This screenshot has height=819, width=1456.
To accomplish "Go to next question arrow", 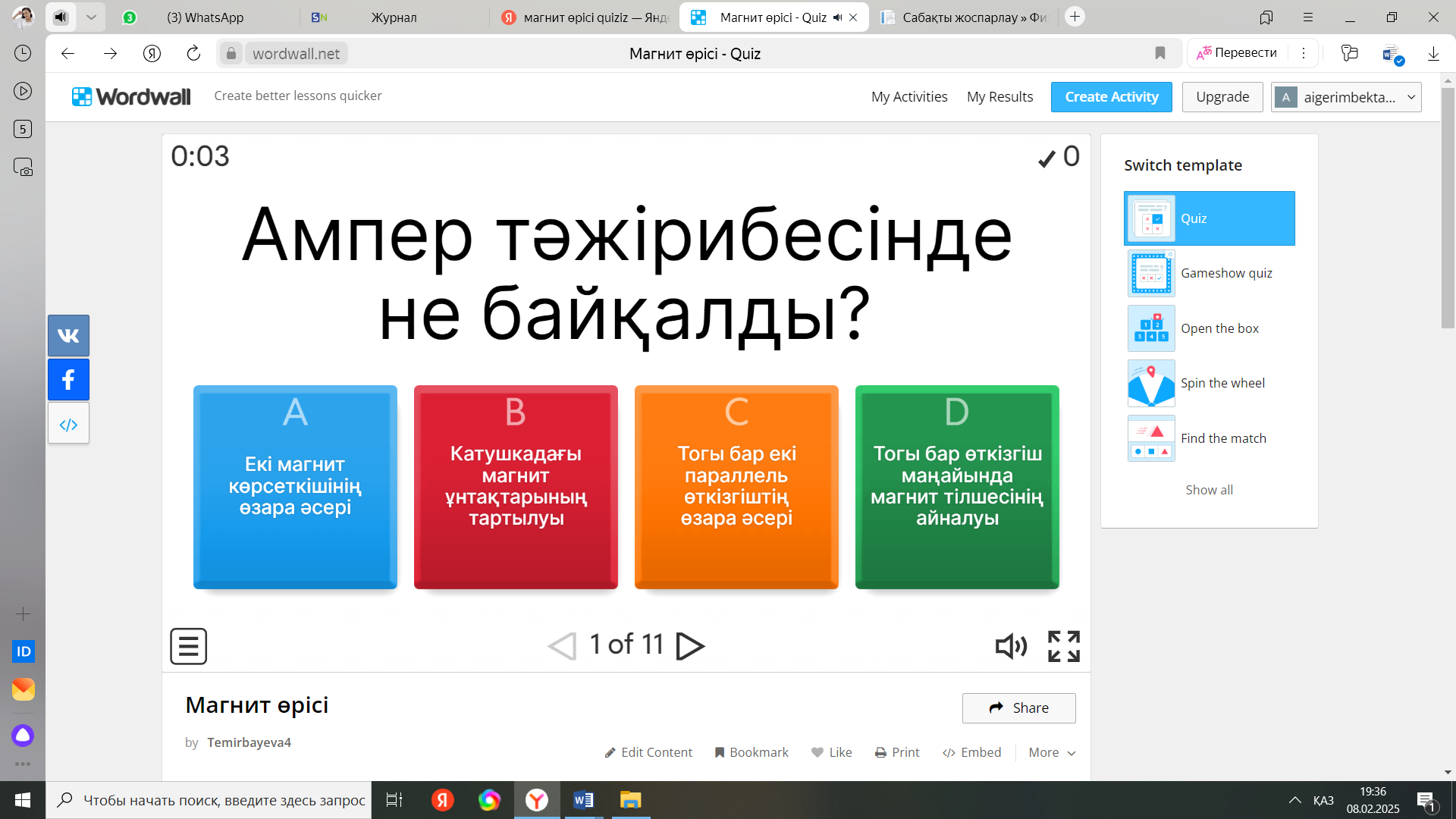I will (x=690, y=646).
